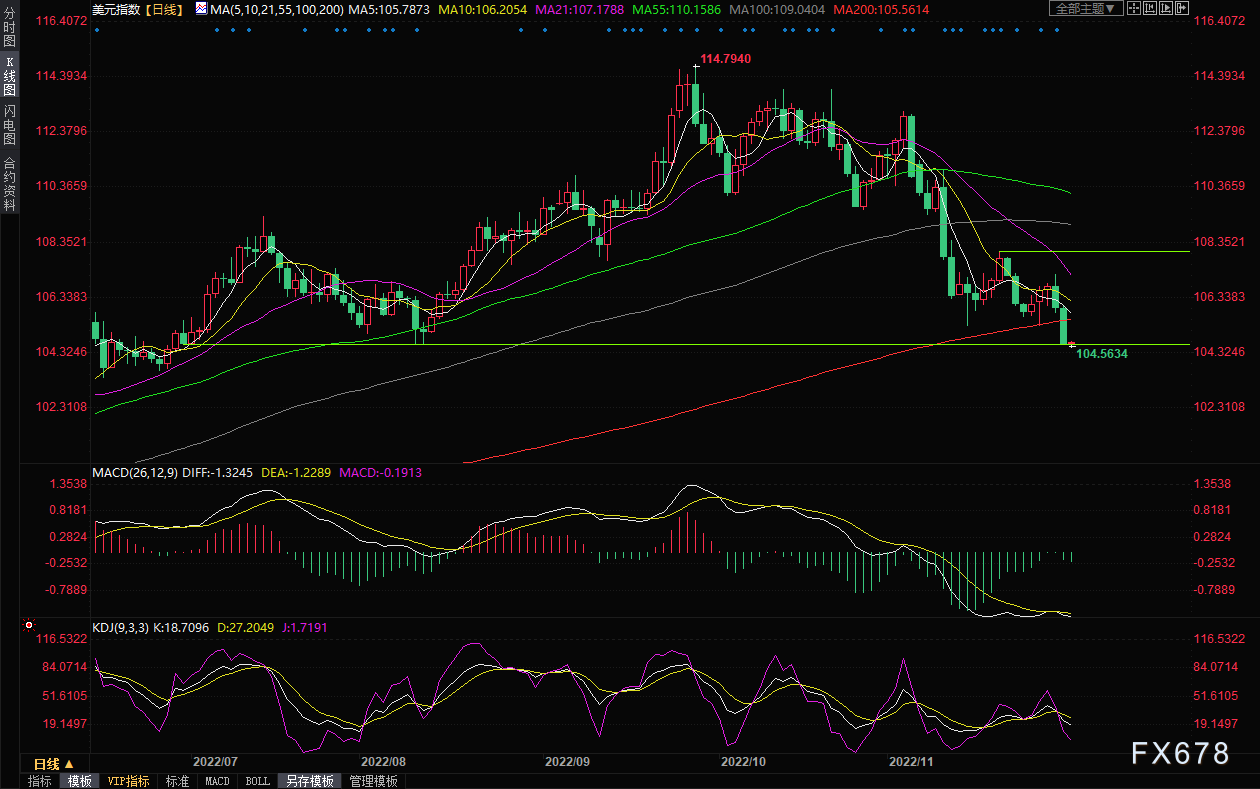1260x789 pixels.
Task: Click the crosshair cursor icon
Action: 1133,8
